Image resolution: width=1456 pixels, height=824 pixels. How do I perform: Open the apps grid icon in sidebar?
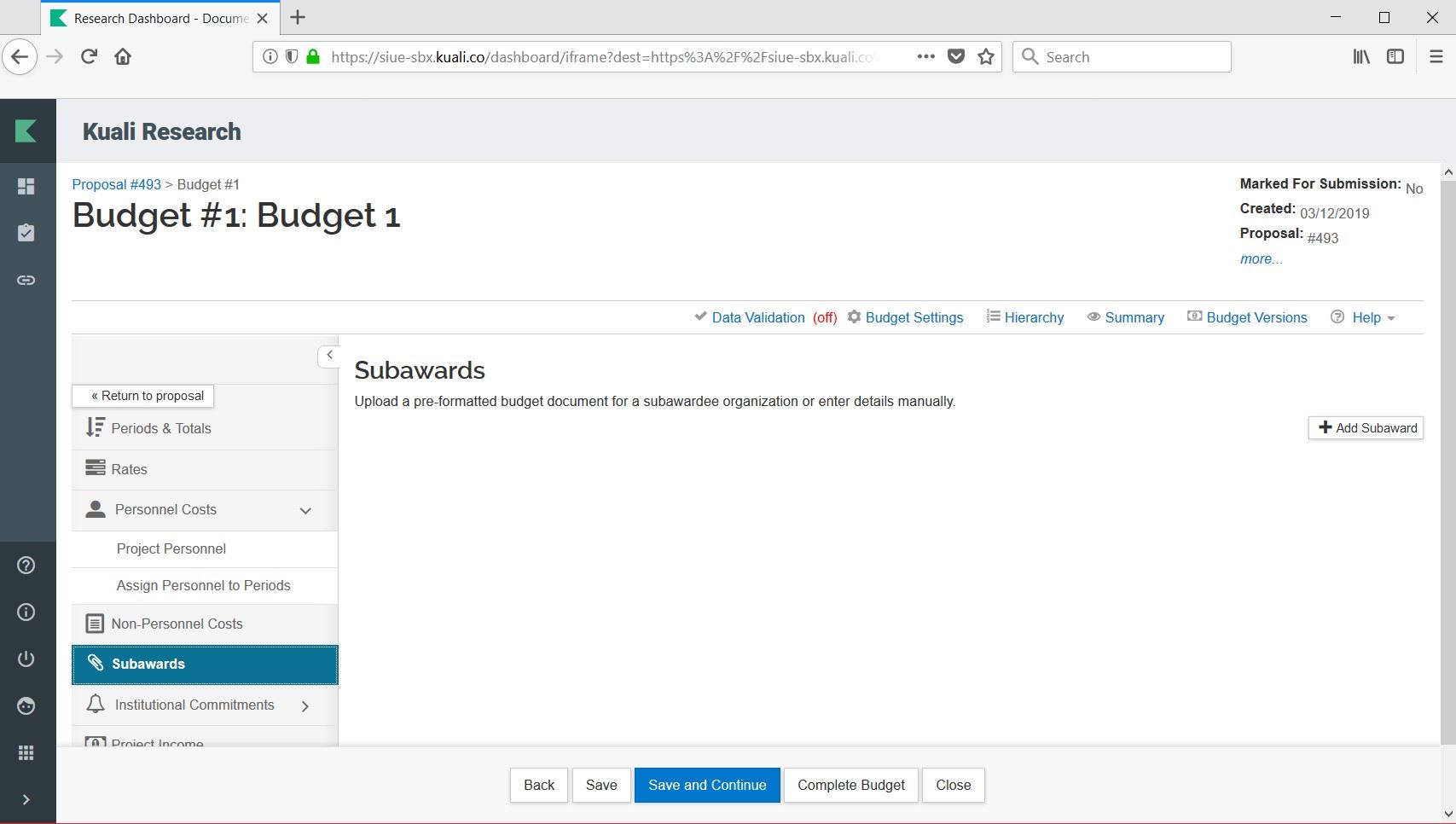pos(26,752)
